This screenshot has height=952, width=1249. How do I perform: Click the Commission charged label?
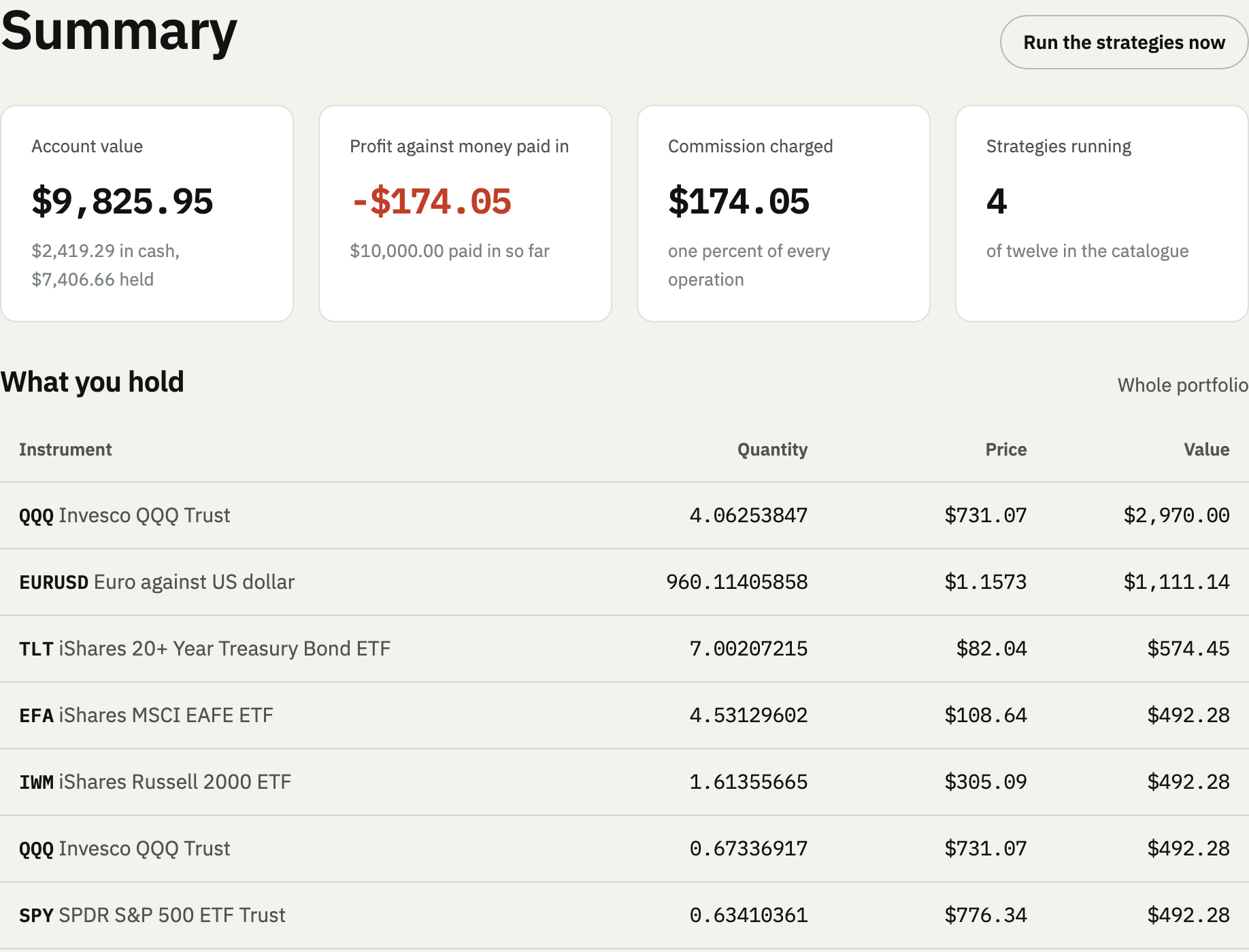[x=750, y=146]
